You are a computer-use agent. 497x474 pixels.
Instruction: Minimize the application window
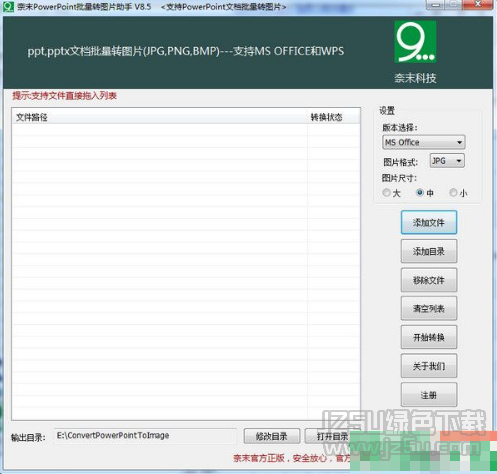pos(436,4)
